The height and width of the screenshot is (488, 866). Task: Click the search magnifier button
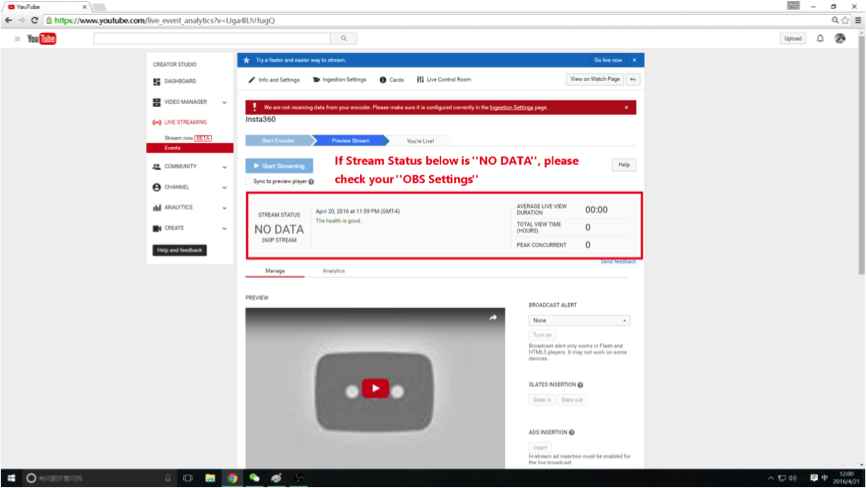[x=344, y=38]
